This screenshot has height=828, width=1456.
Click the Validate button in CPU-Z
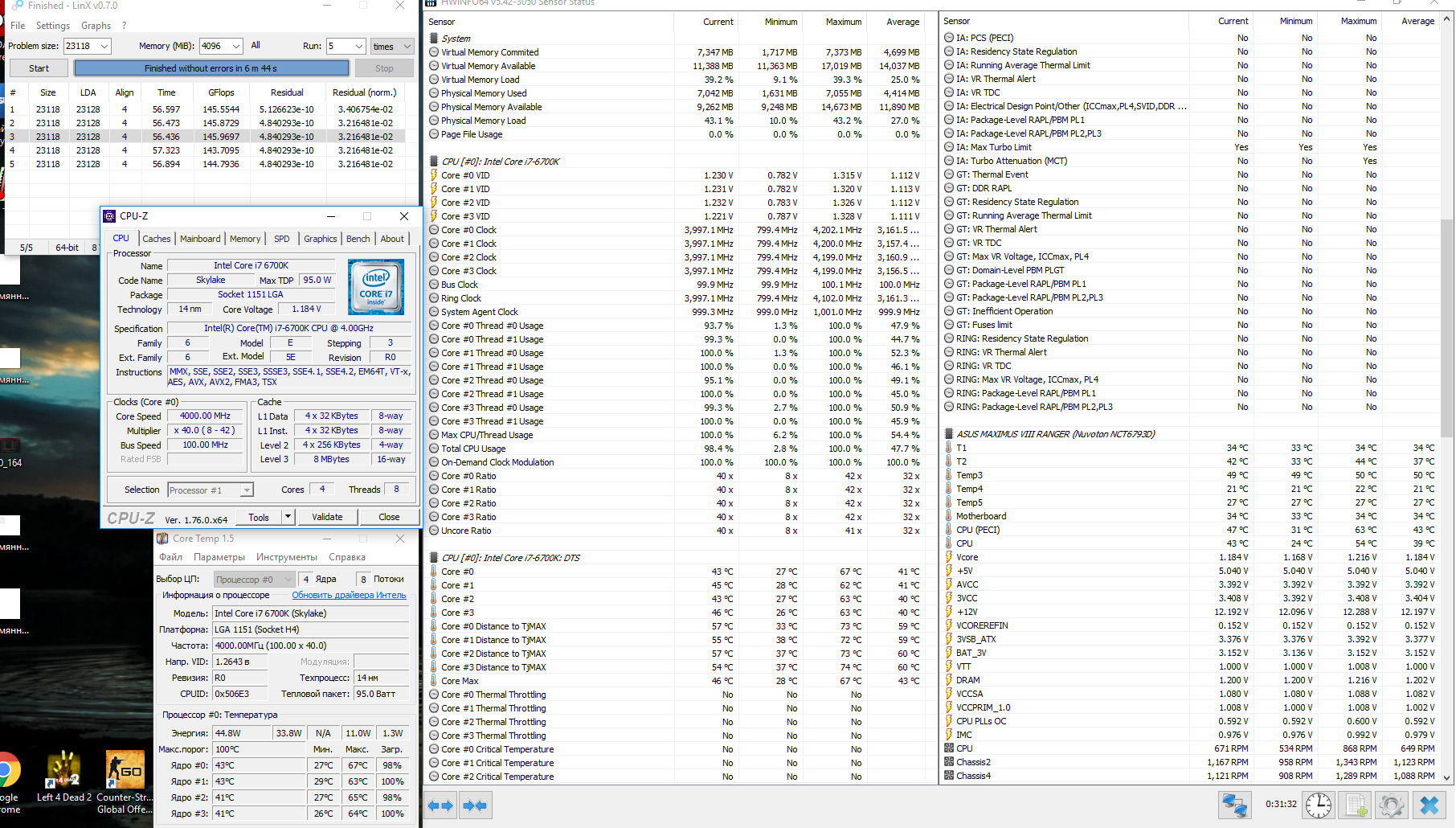(x=327, y=517)
